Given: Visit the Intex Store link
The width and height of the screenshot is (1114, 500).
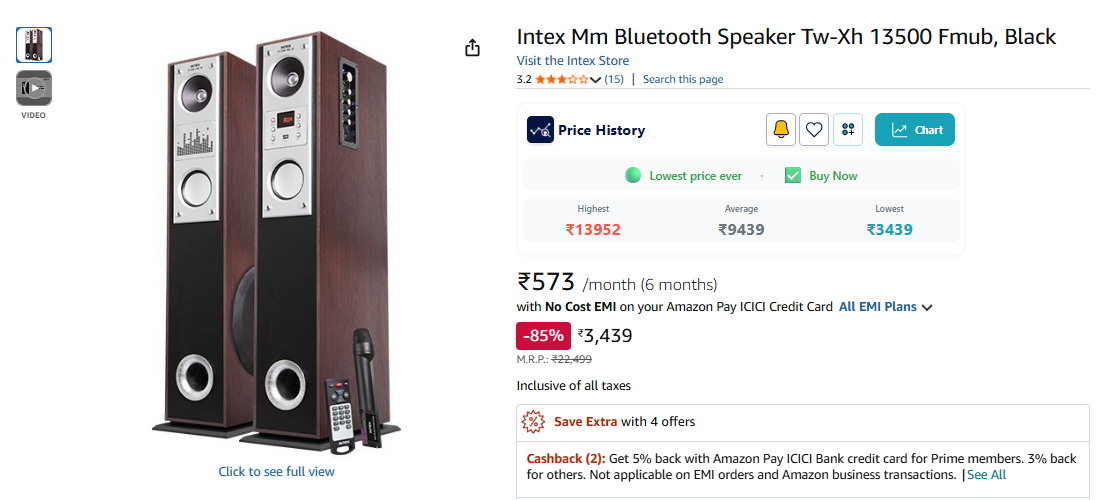Looking at the screenshot, I should point(573,61).
